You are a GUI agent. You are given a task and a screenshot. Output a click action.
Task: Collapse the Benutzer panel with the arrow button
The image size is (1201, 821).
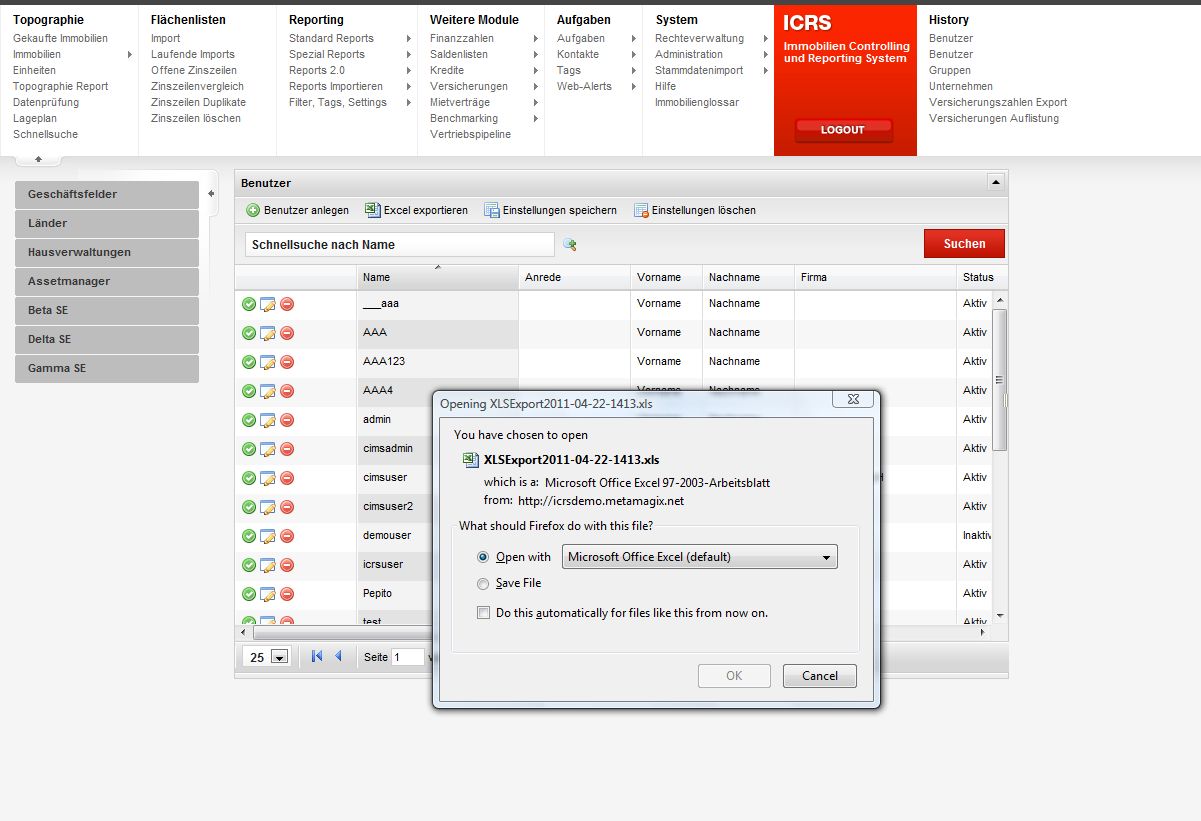tap(995, 183)
